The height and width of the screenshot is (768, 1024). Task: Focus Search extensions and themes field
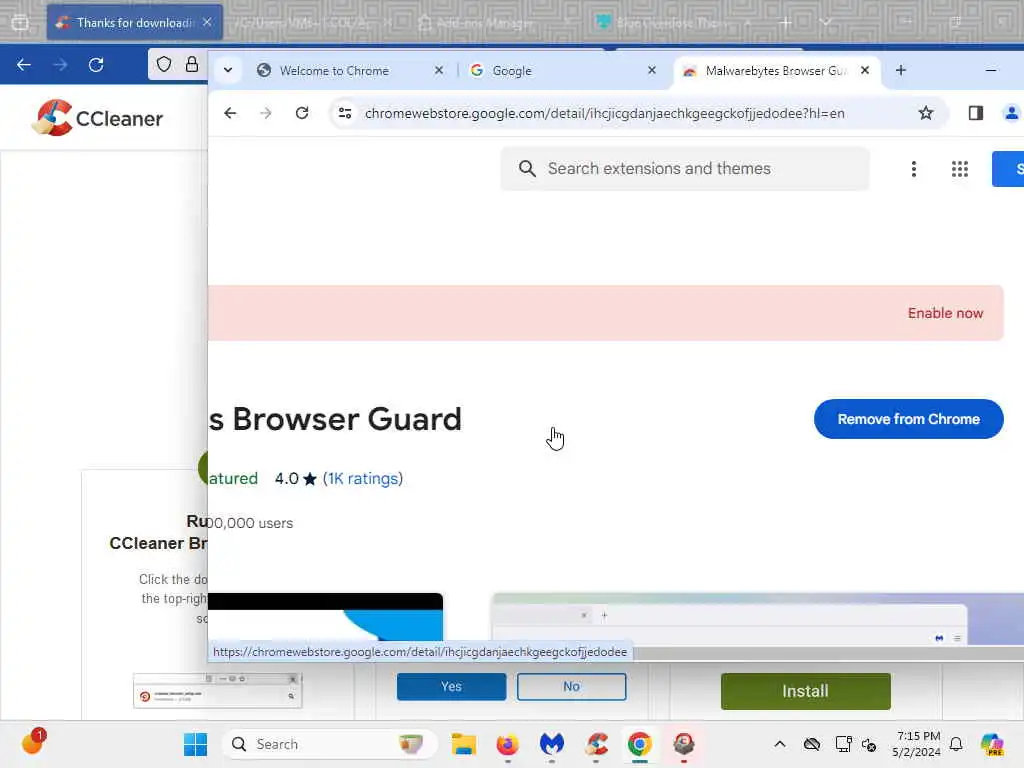[x=684, y=168]
